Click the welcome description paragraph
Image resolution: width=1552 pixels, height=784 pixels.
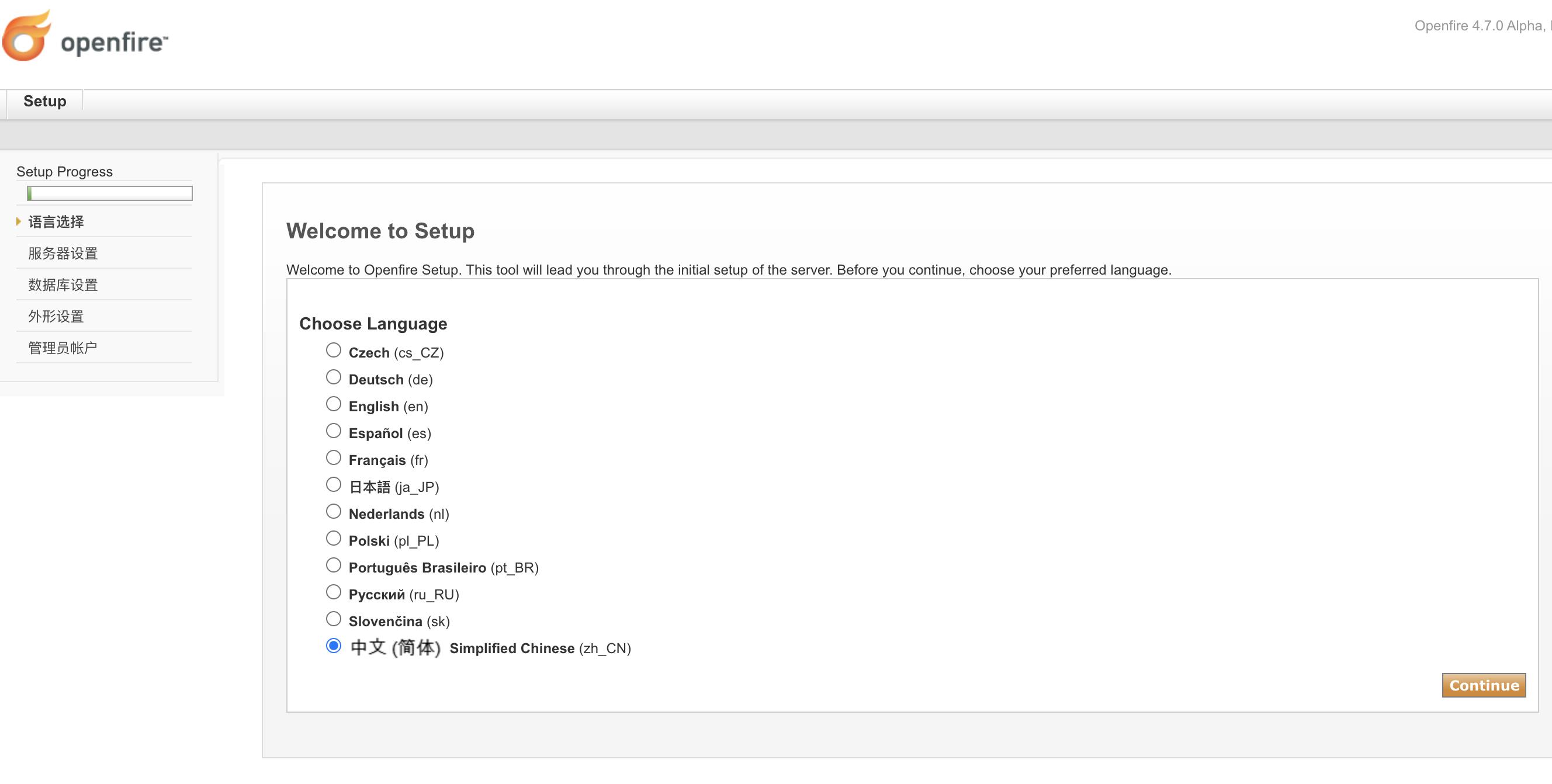click(x=729, y=270)
